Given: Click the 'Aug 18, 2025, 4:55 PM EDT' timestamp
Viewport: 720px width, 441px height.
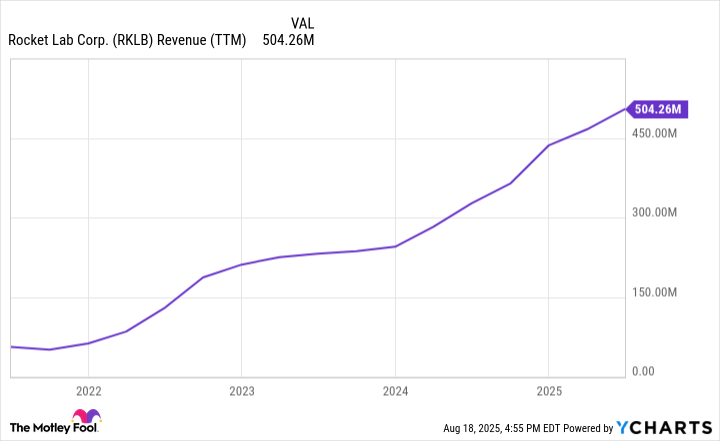Looking at the screenshot, I should (501, 429).
